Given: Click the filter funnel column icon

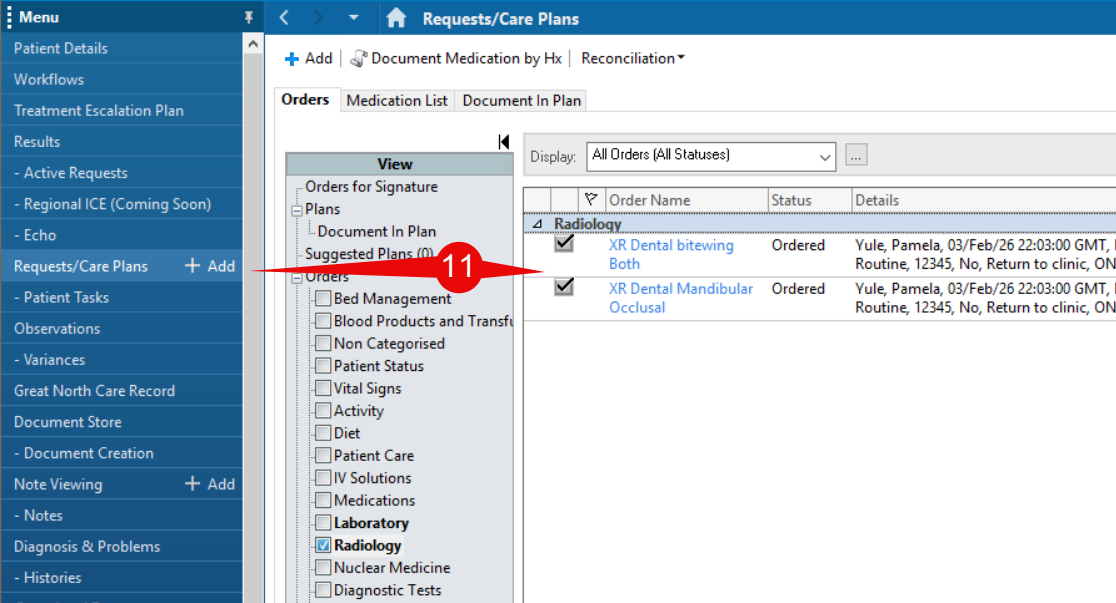Looking at the screenshot, I should [590, 200].
